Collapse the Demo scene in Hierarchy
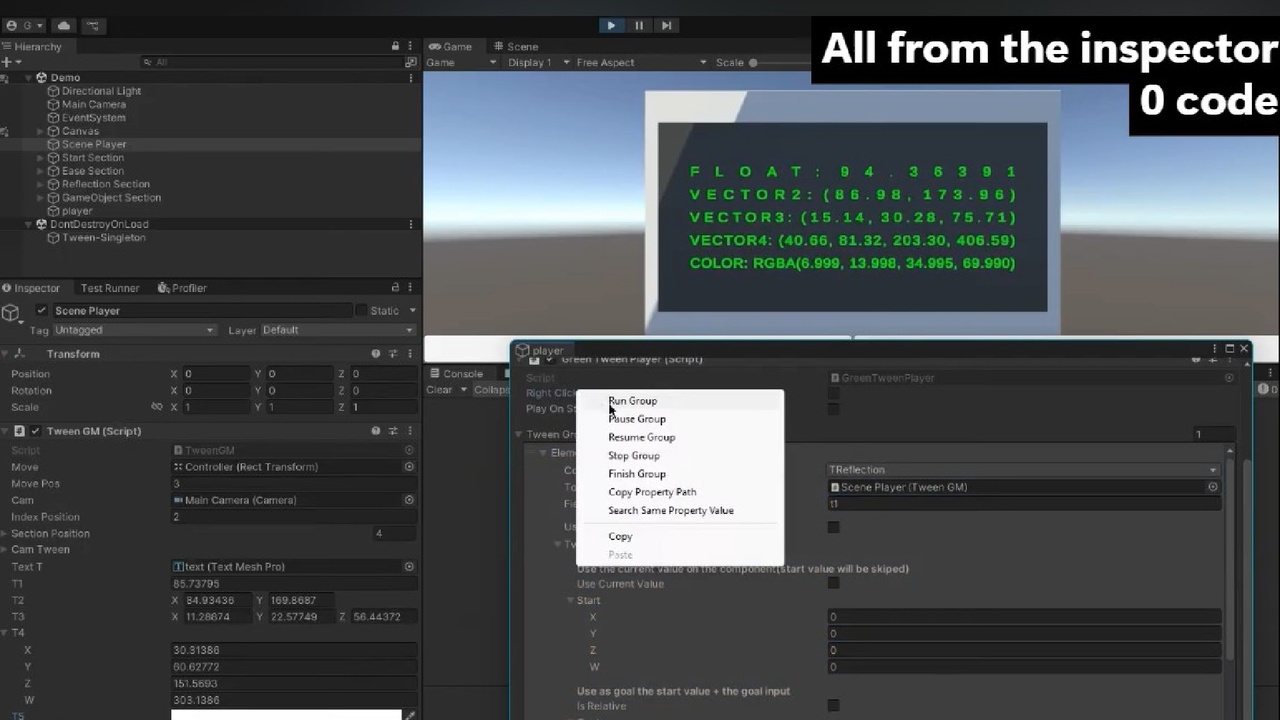 coord(29,77)
